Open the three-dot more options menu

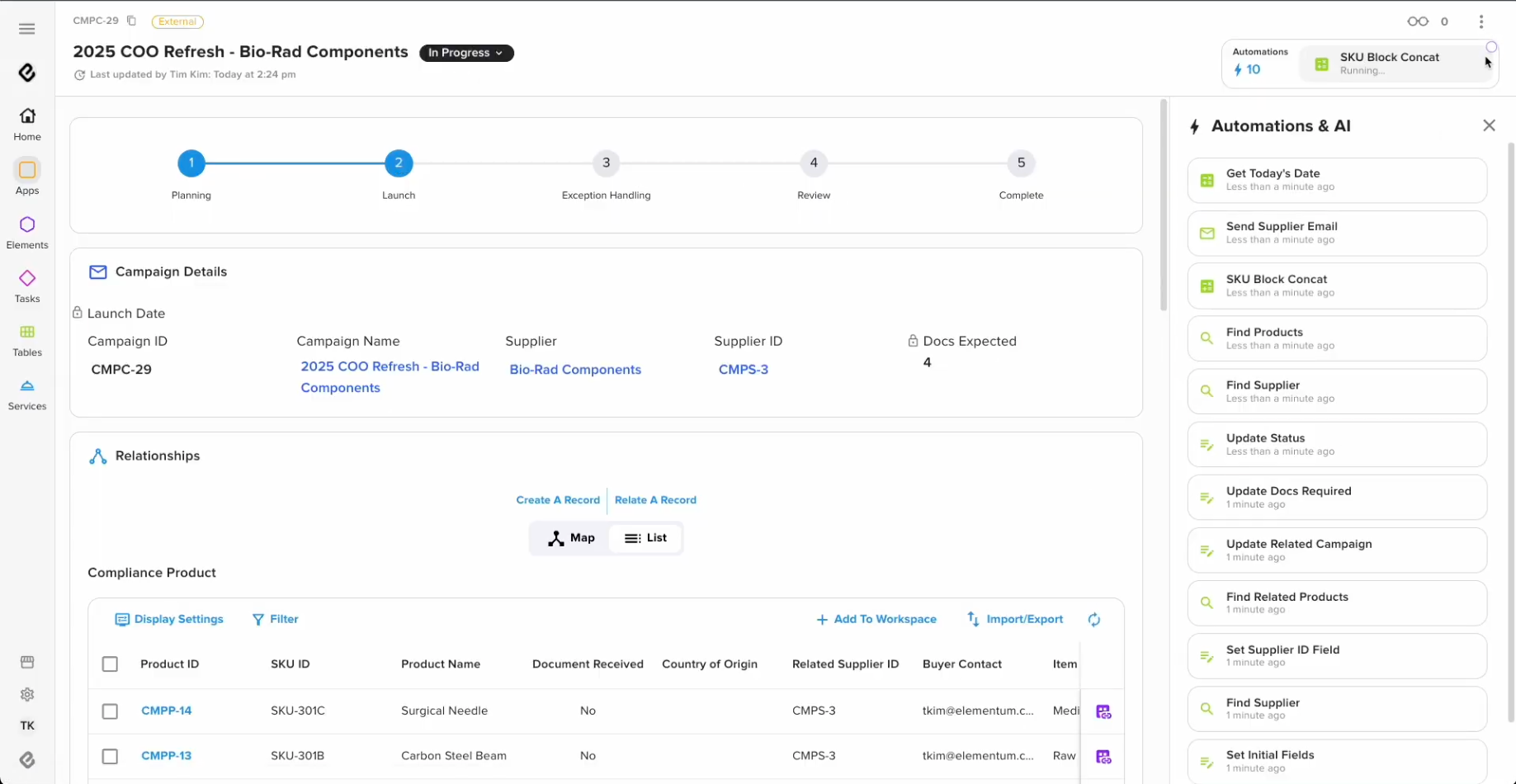pyautogui.click(x=1481, y=21)
